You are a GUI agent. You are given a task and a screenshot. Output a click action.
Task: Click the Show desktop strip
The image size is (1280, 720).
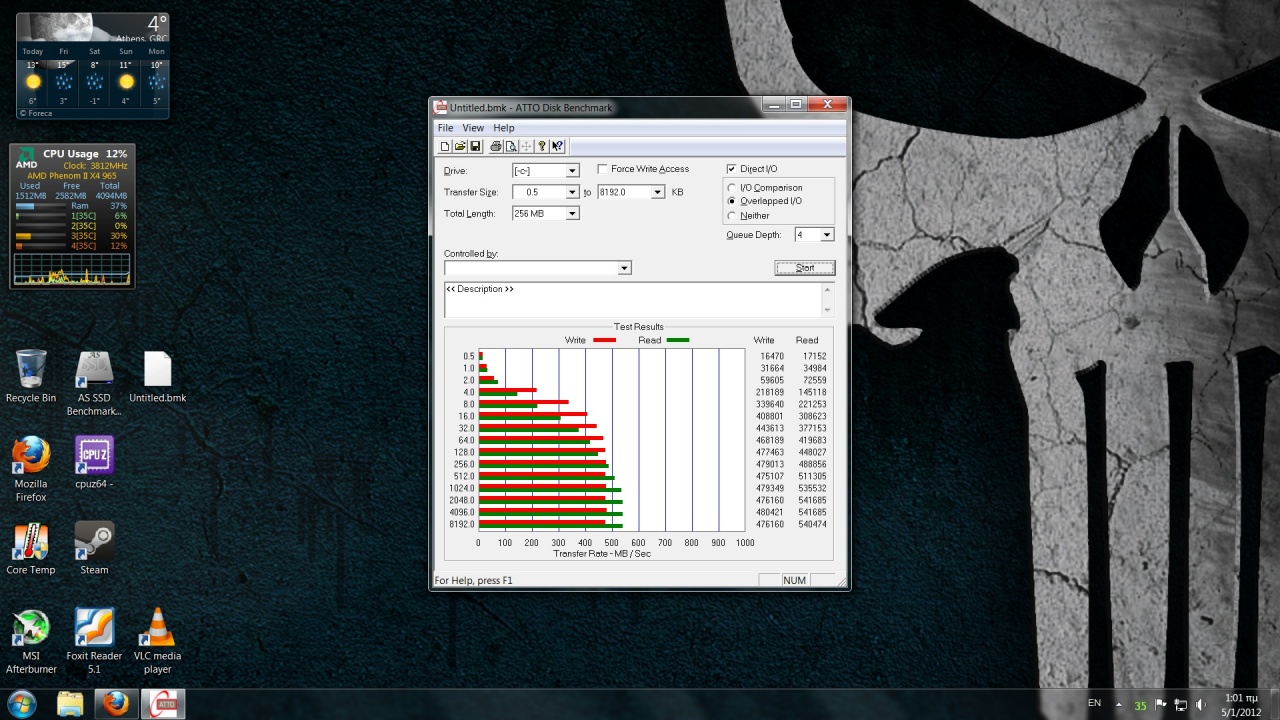1273,704
